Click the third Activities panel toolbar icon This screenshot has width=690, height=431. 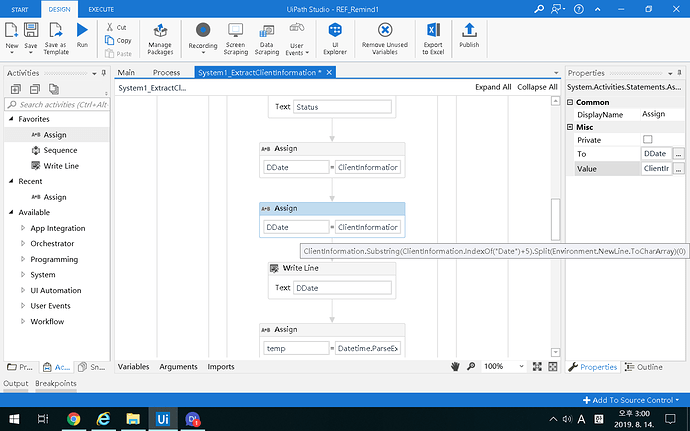tap(54, 89)
